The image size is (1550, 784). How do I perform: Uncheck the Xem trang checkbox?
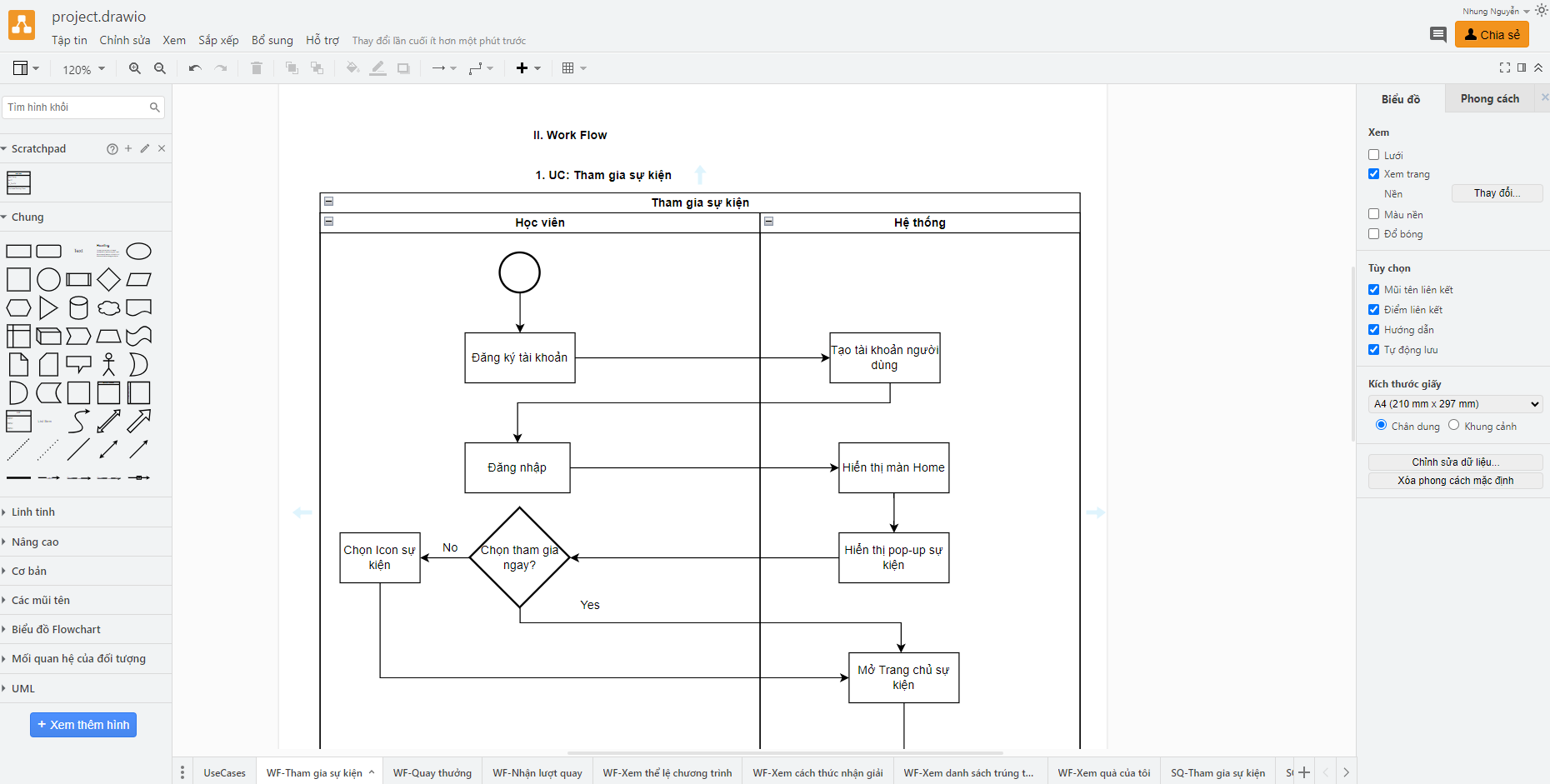point(1373,174)
